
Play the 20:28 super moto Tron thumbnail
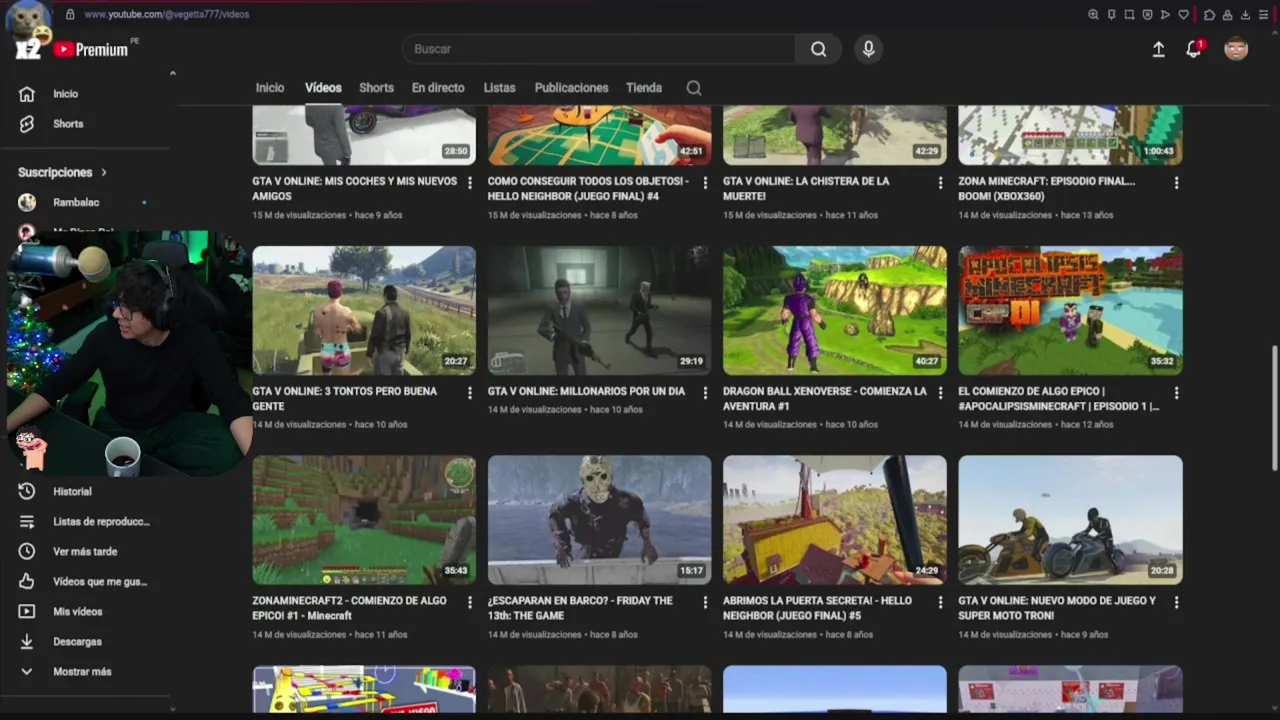1070,520
